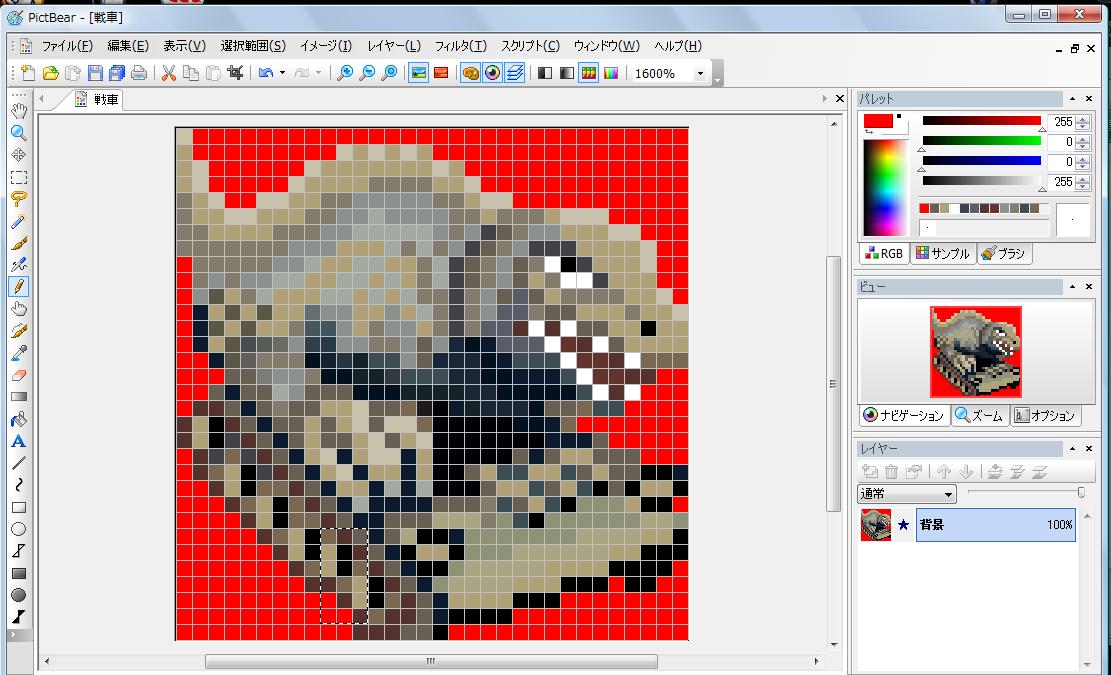This screenshot has width=1111, height=675.
Task: Select the outlined Rectangle shape tool
Action: [x=19, y=507]
